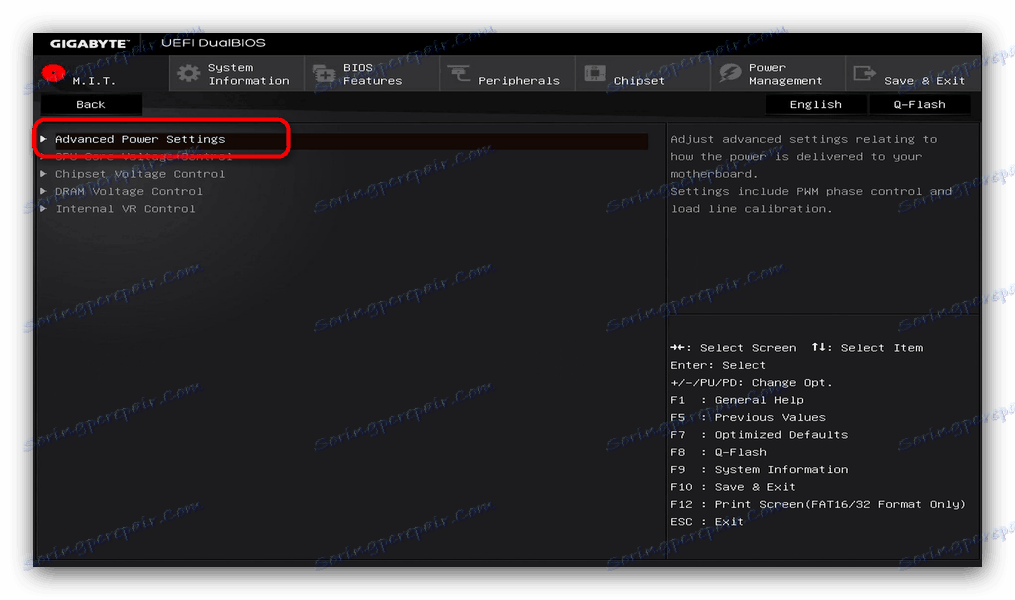Image resolution: width=1015 pixels, height=600 pixels.
Task: Select the Save & Exit tab
Action: (913, 73)
